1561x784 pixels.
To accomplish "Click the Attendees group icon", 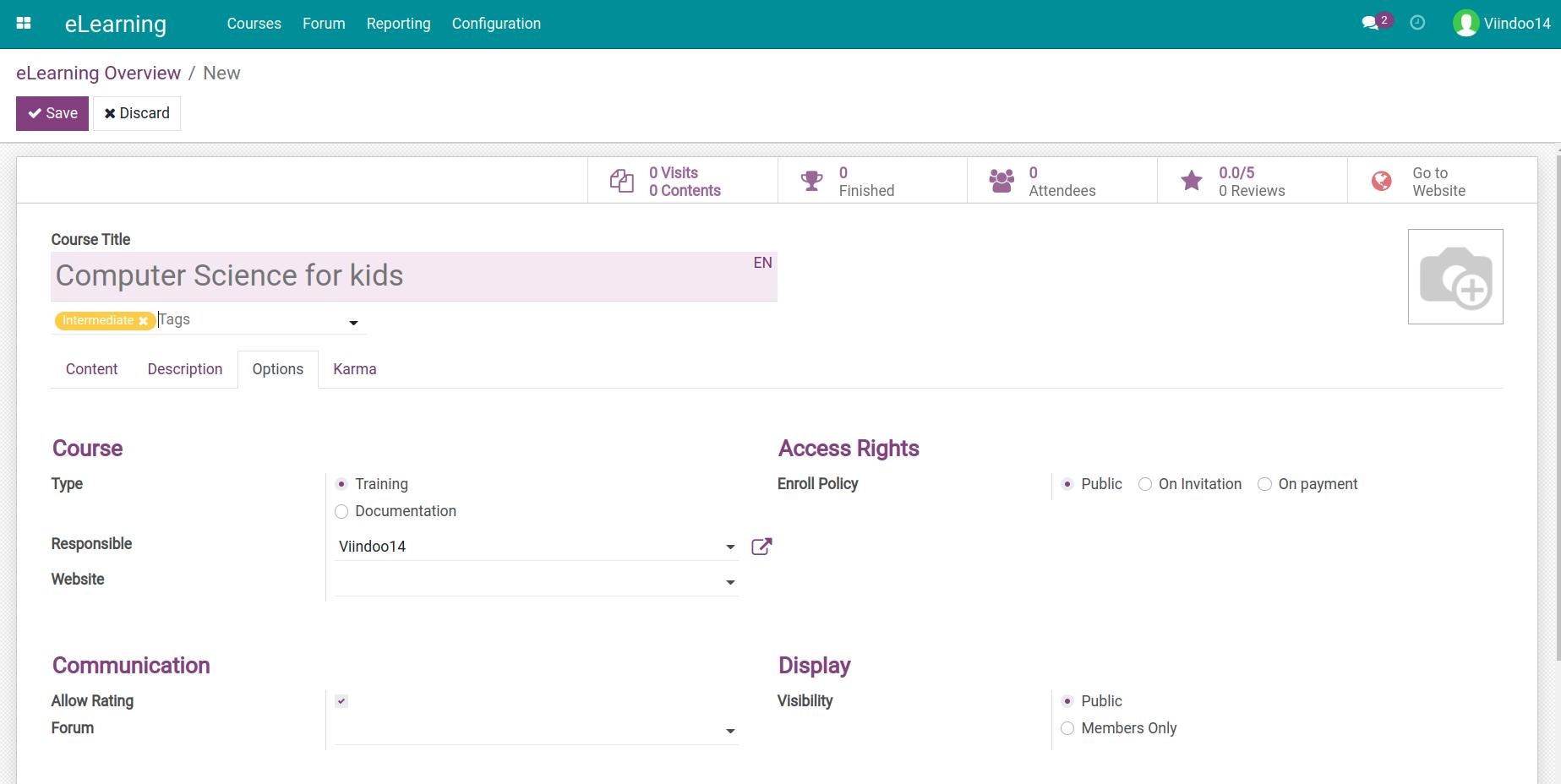I will tap(1002, 181).
